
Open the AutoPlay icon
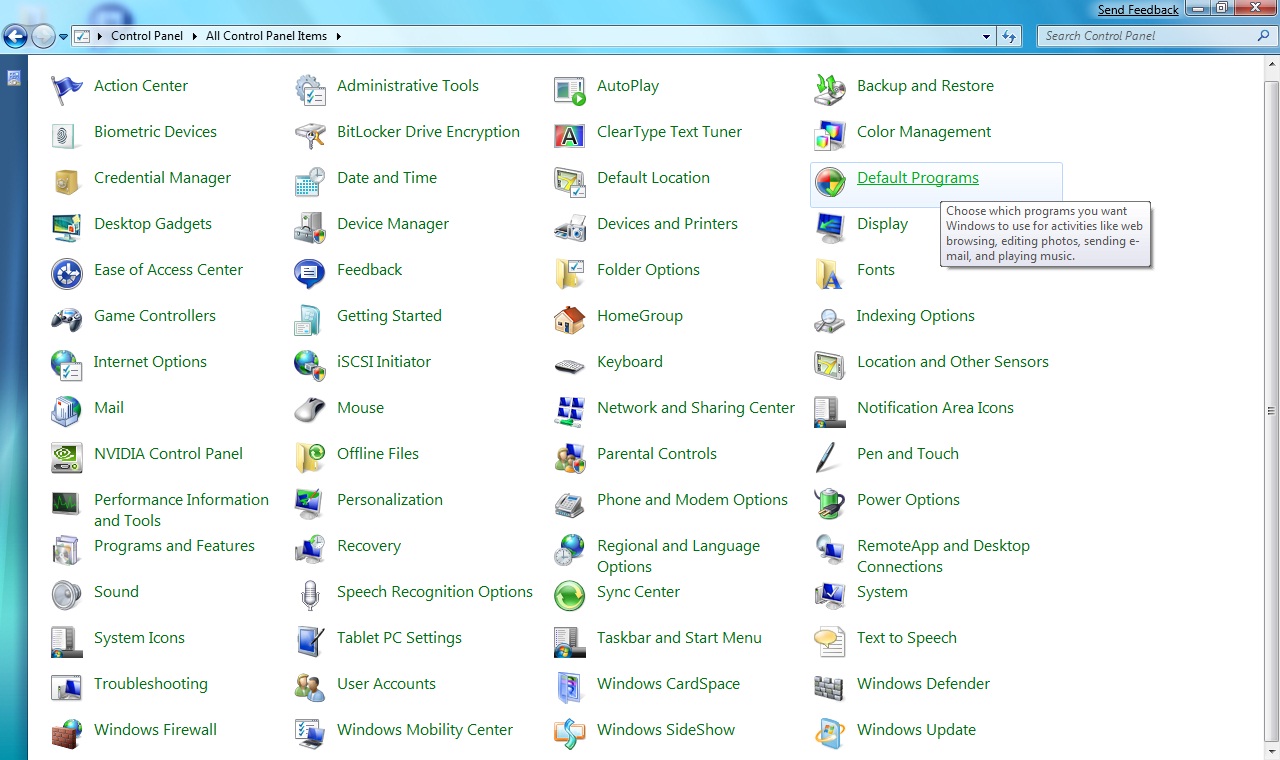570,90
